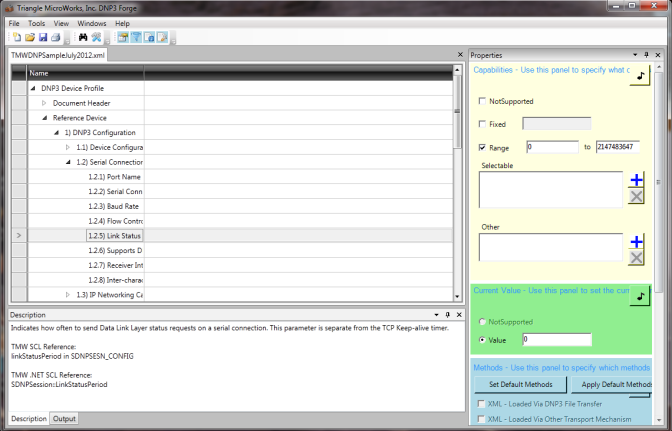Screen dimensions: 672x431
Task: Click the Set Default Methods button
Action: pos(520,384)
